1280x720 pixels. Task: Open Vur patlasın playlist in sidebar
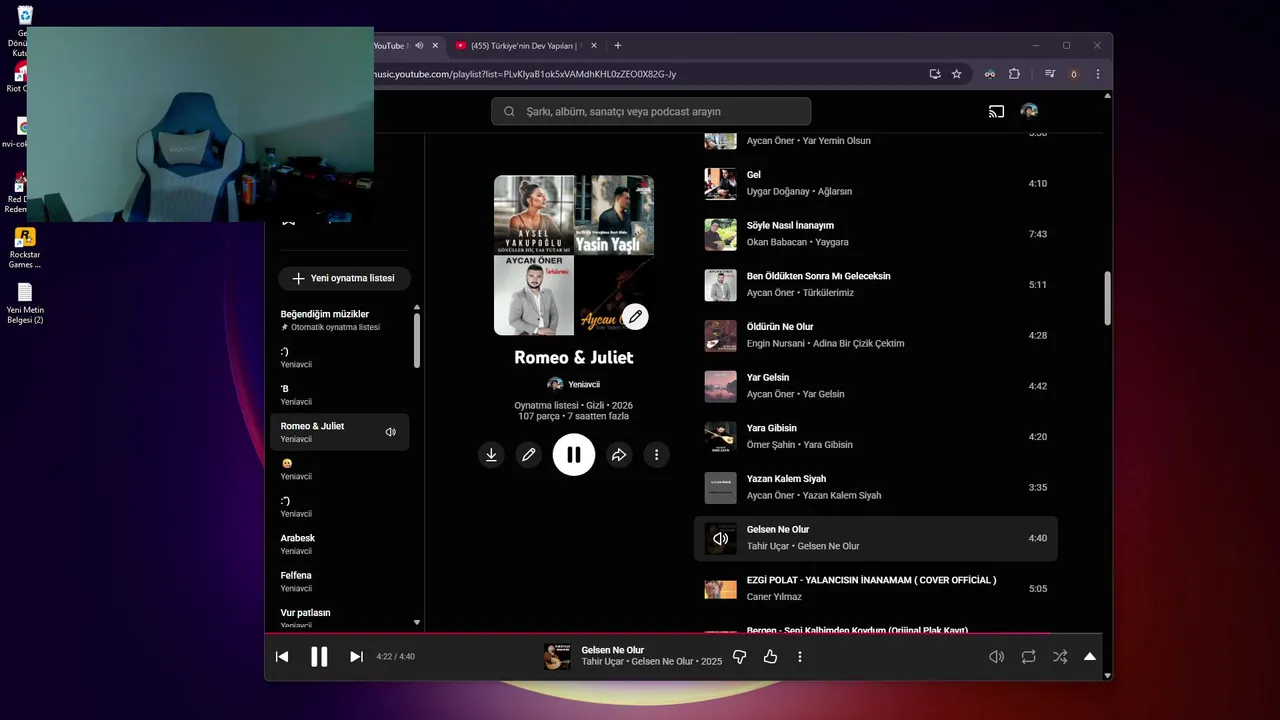339,617
